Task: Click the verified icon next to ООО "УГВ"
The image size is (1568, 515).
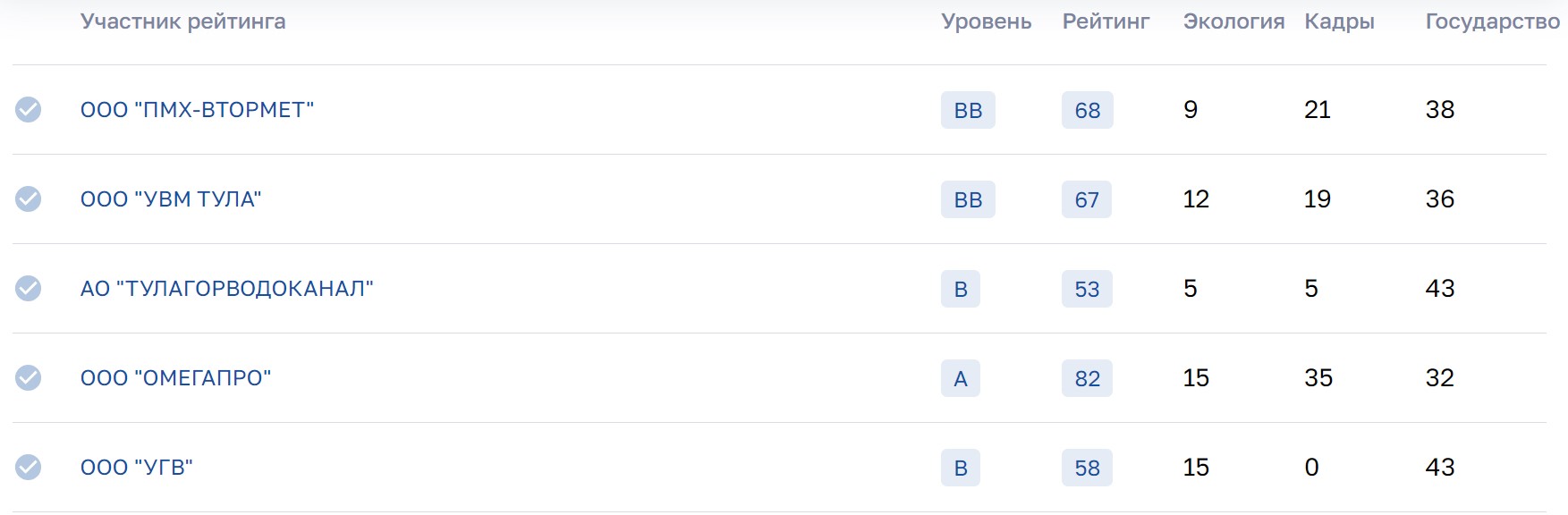Action: pos(29,468)
